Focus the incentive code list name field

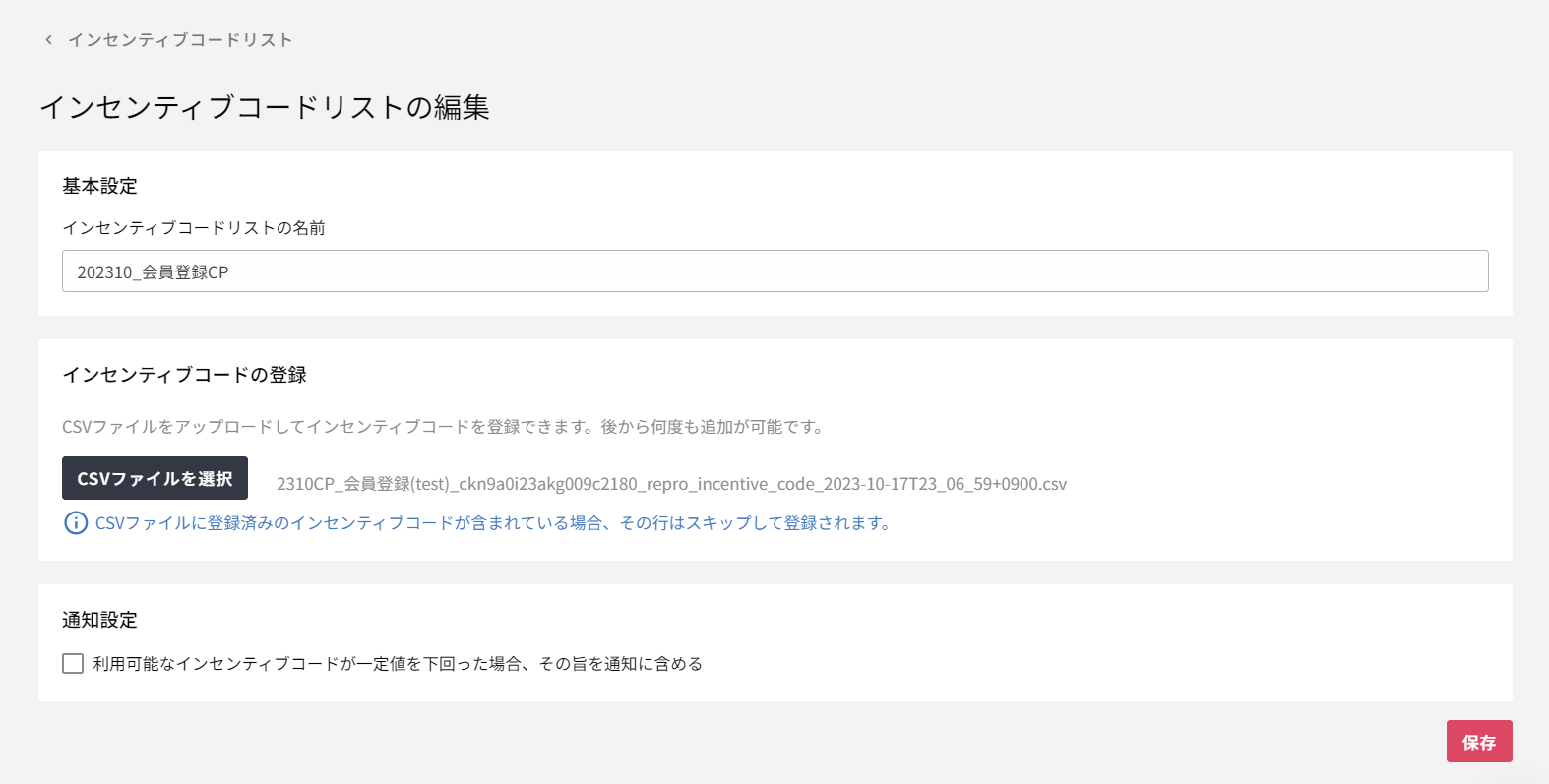[774, 271]
